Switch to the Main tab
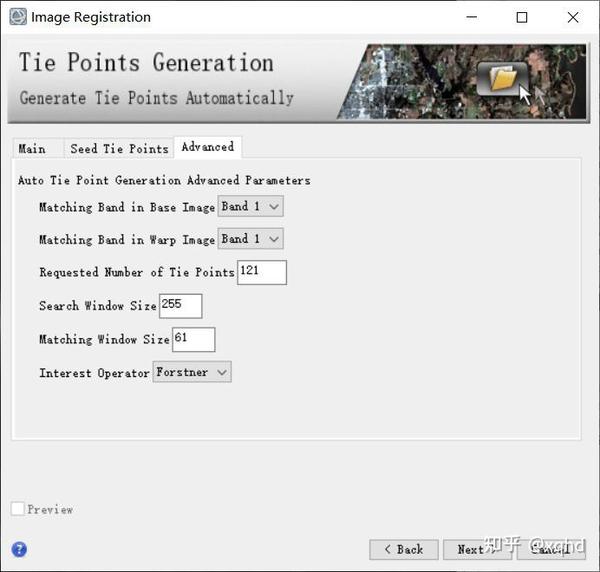 [x=32, y=148]
